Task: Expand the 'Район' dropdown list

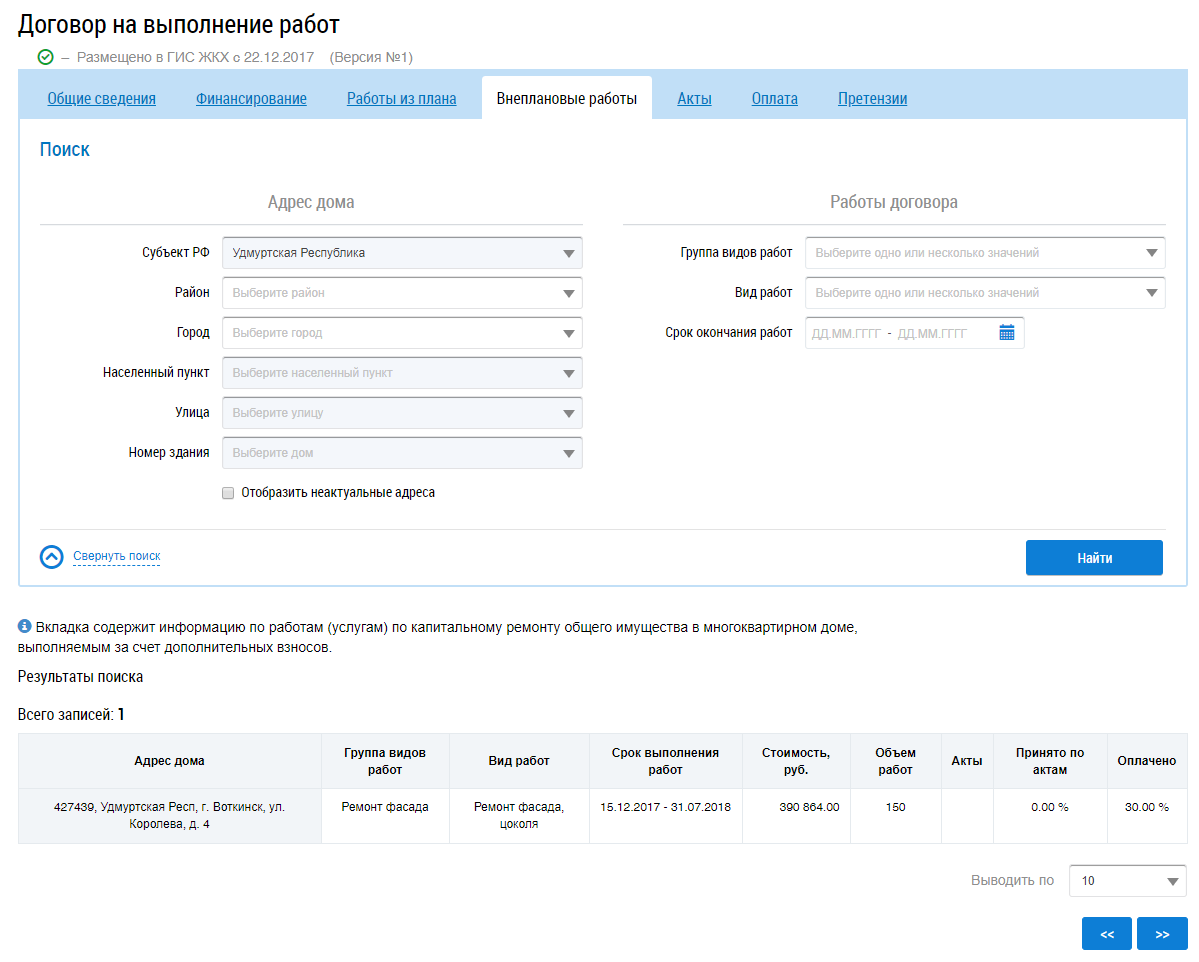Action: (x=401, y=293)
